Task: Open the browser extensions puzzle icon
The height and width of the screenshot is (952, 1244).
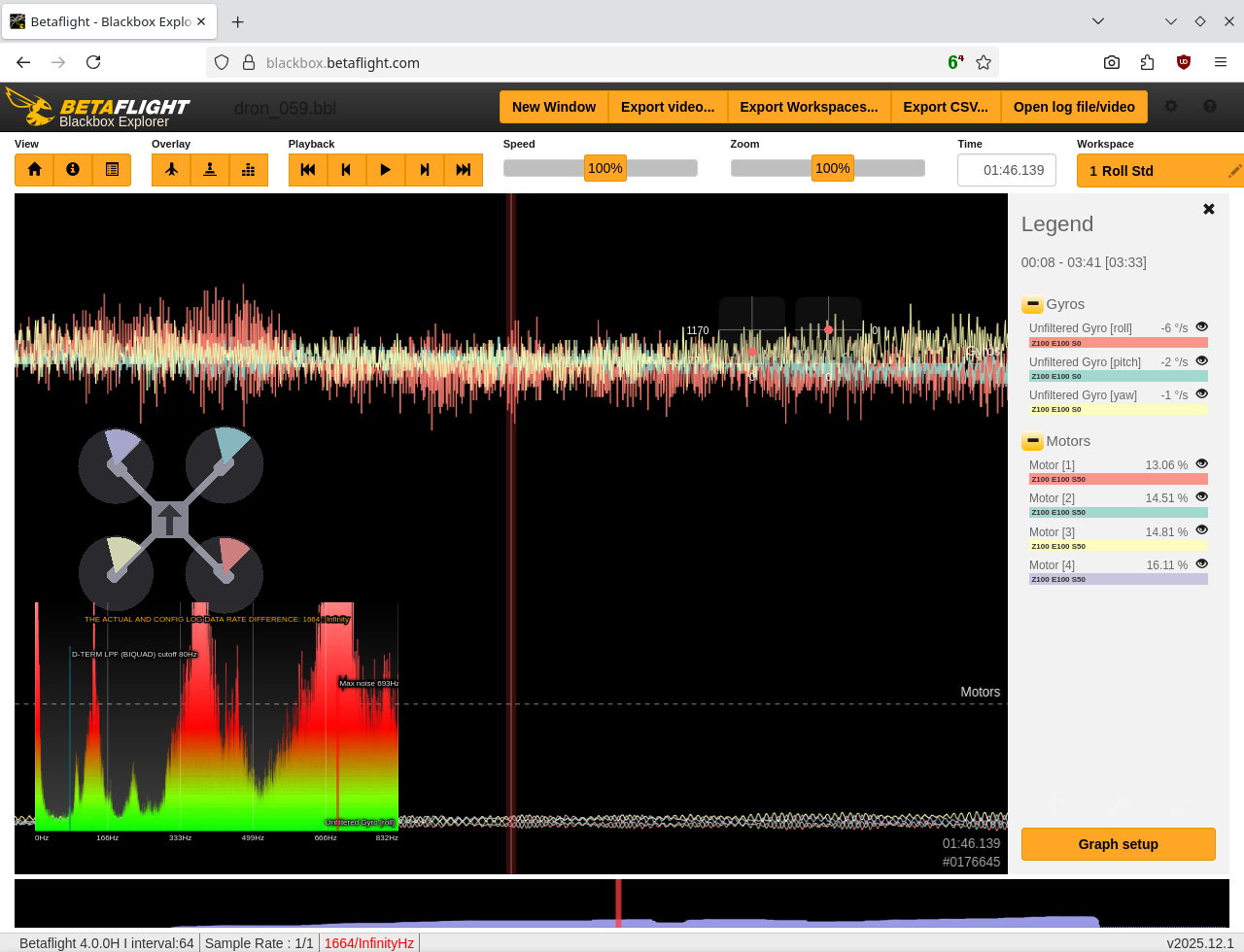Action: [1148, 62]
